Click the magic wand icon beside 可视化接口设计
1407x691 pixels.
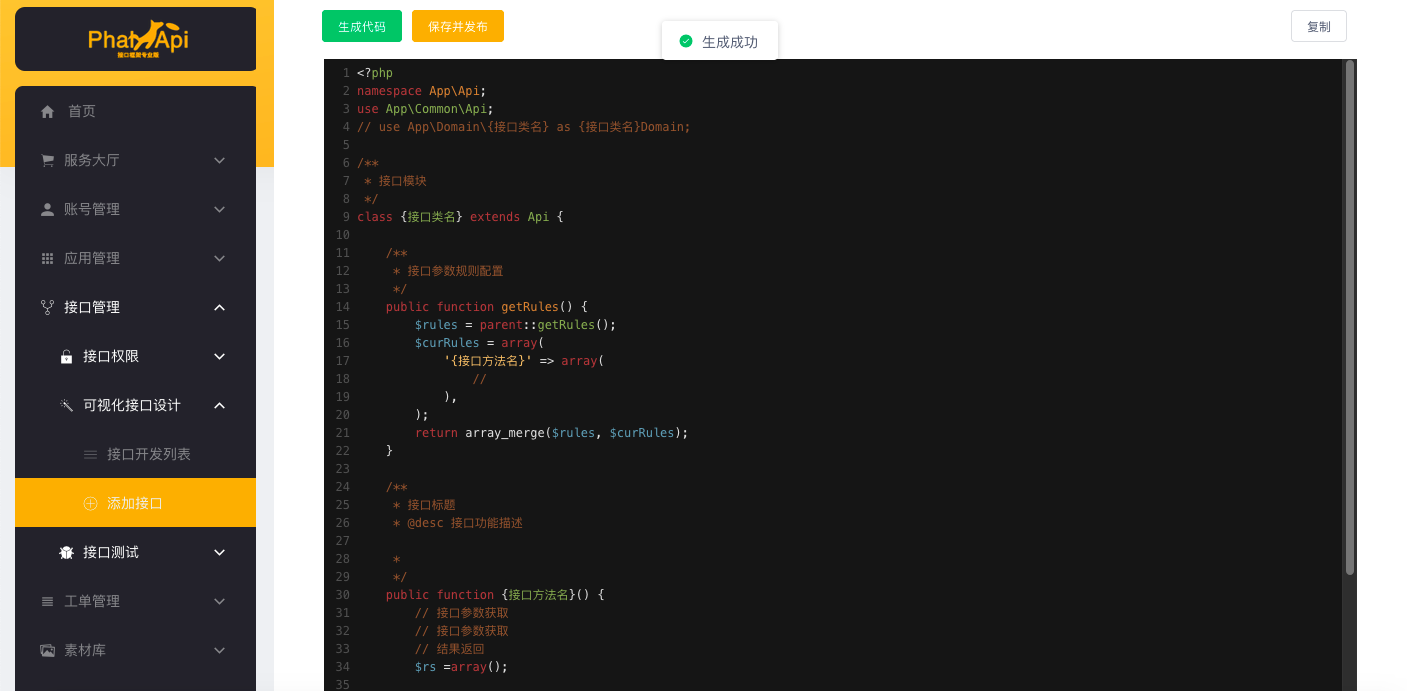[x=66, y=405]
